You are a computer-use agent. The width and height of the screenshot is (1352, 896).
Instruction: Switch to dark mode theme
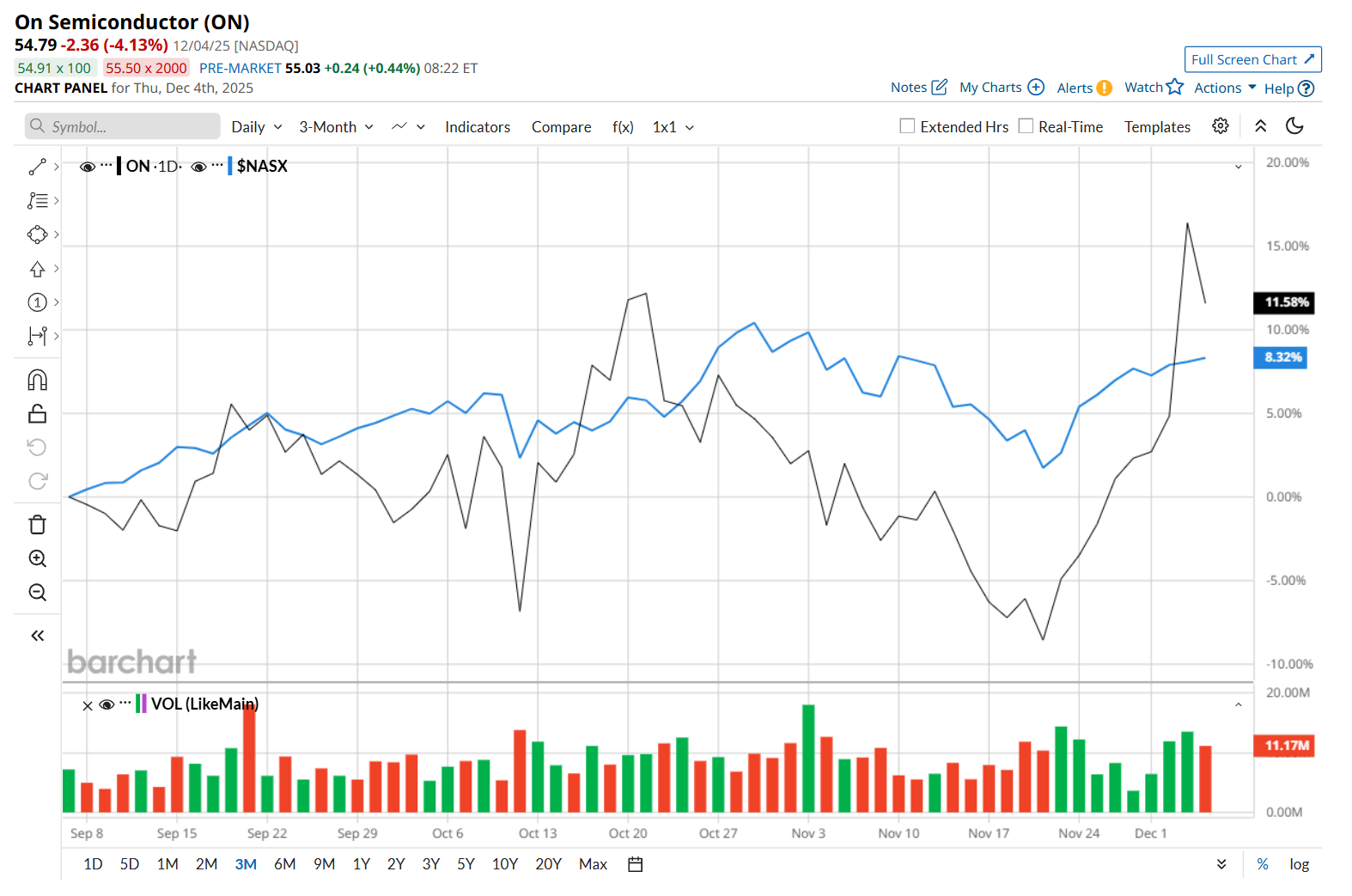1294,126
